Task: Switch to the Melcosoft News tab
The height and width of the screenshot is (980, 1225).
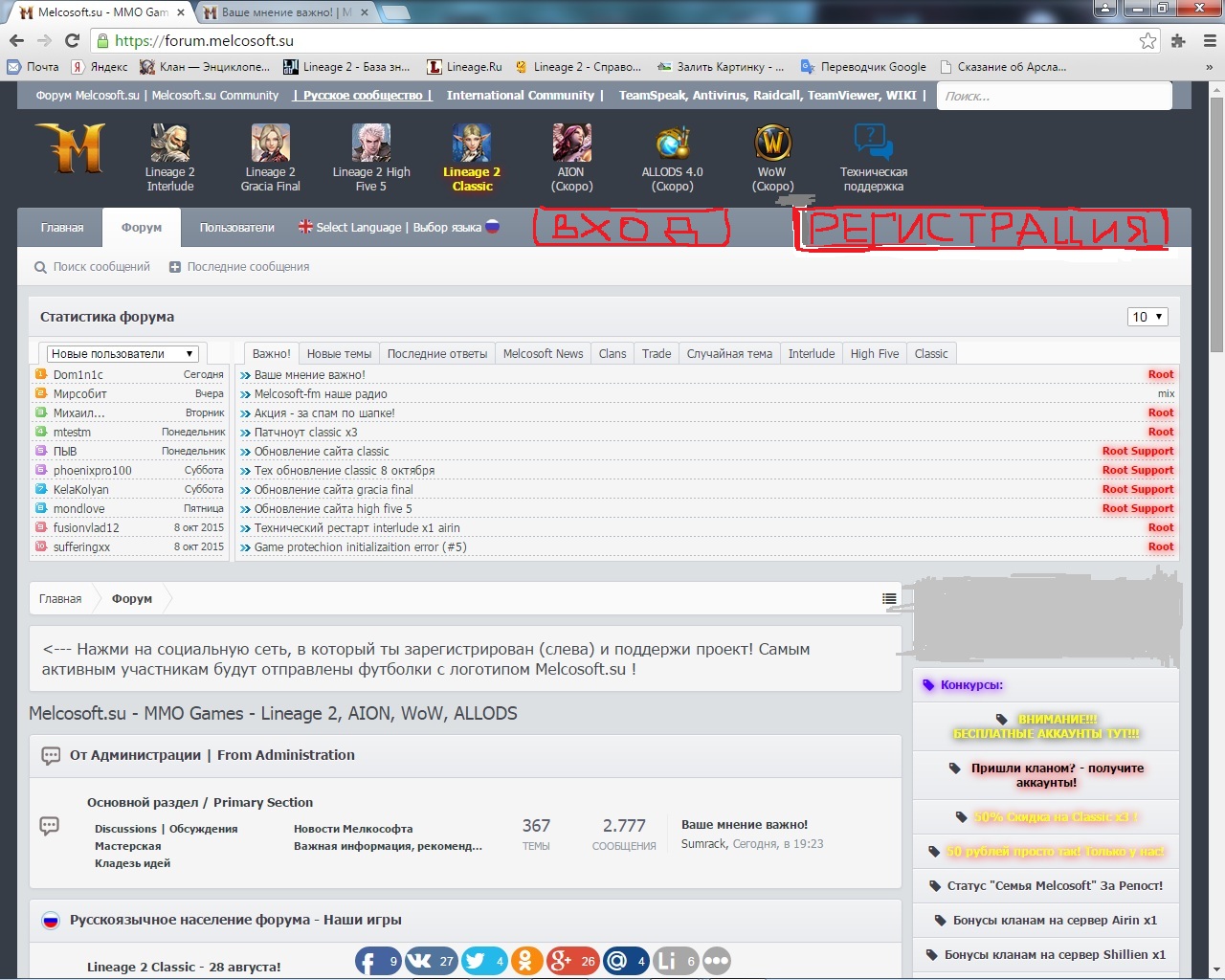Action: coord(543,353)
